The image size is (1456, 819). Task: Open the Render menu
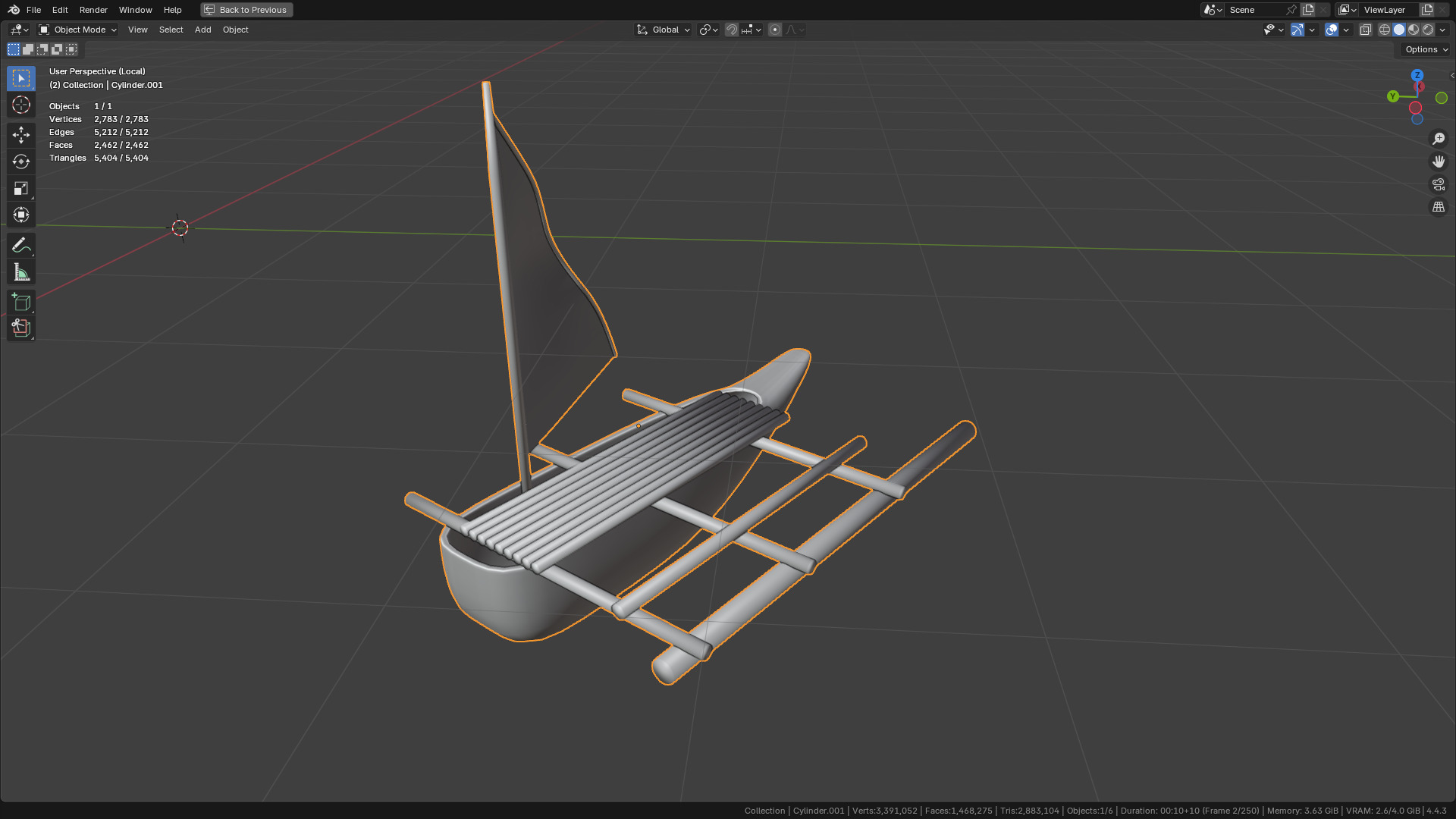pyautogui.click(x=93, y=10)
